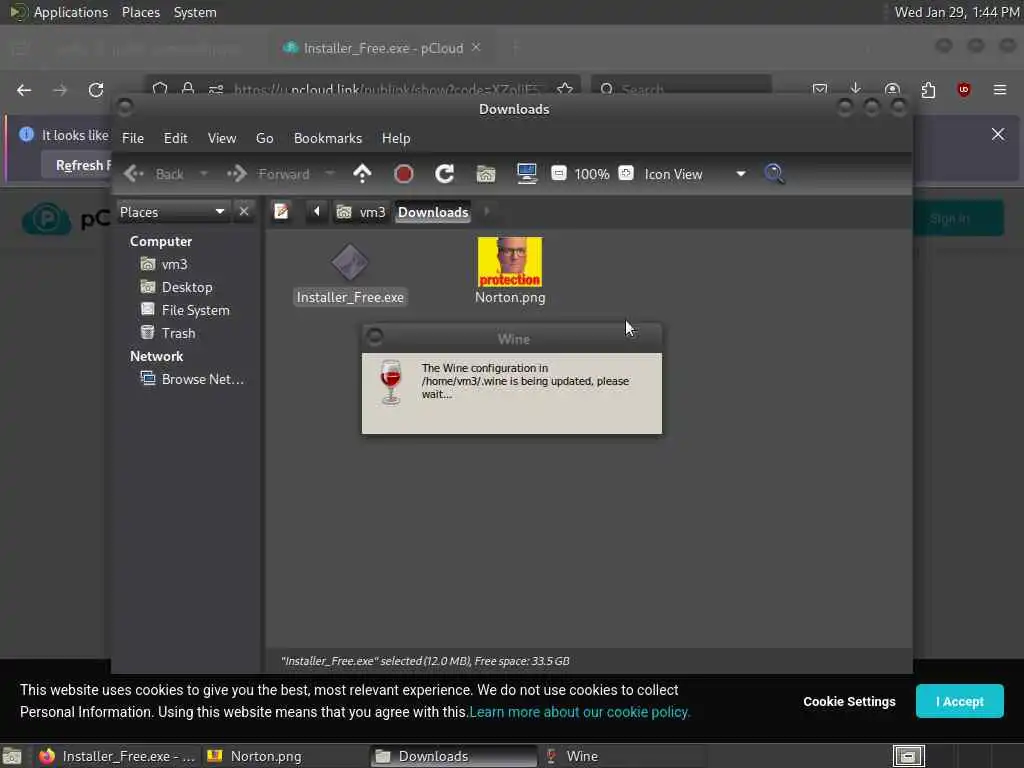The height and width of the screenshot is (768, 1024).
Task: Click the Back navigation button
Action: click(155, 174)
